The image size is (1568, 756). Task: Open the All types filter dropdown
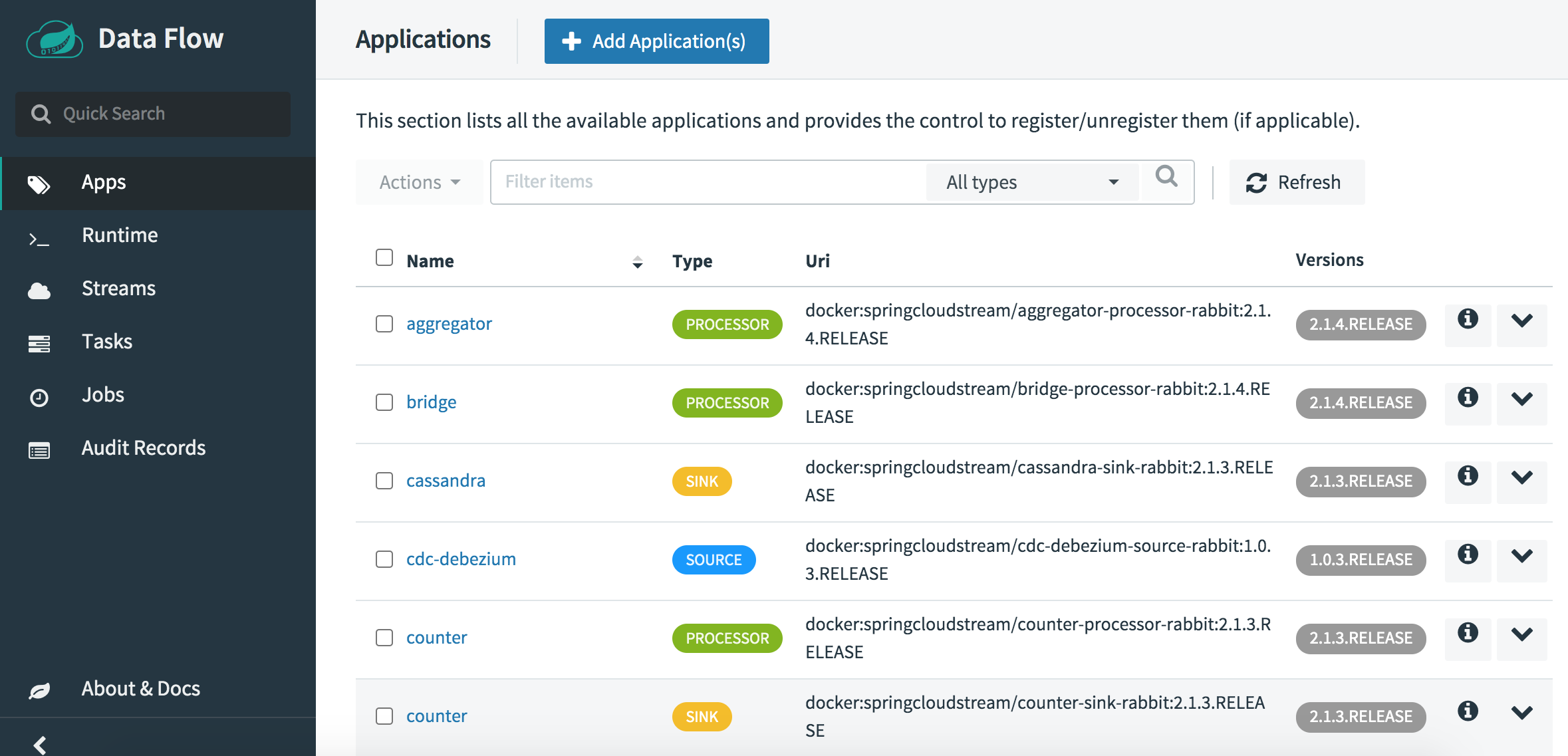[1032, 182]
